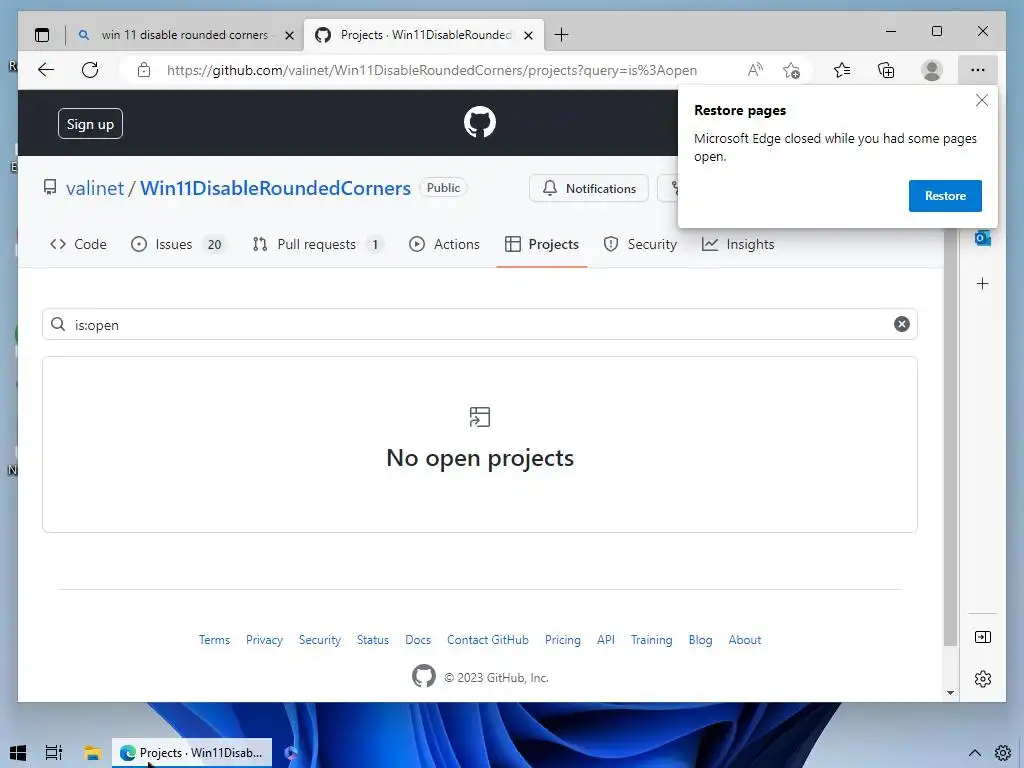Image resolution: width=1024 pixels, height=768 pixels.
Task: Show hidden system tray icons
Action: pyautogui.click(x=974, y=753)
